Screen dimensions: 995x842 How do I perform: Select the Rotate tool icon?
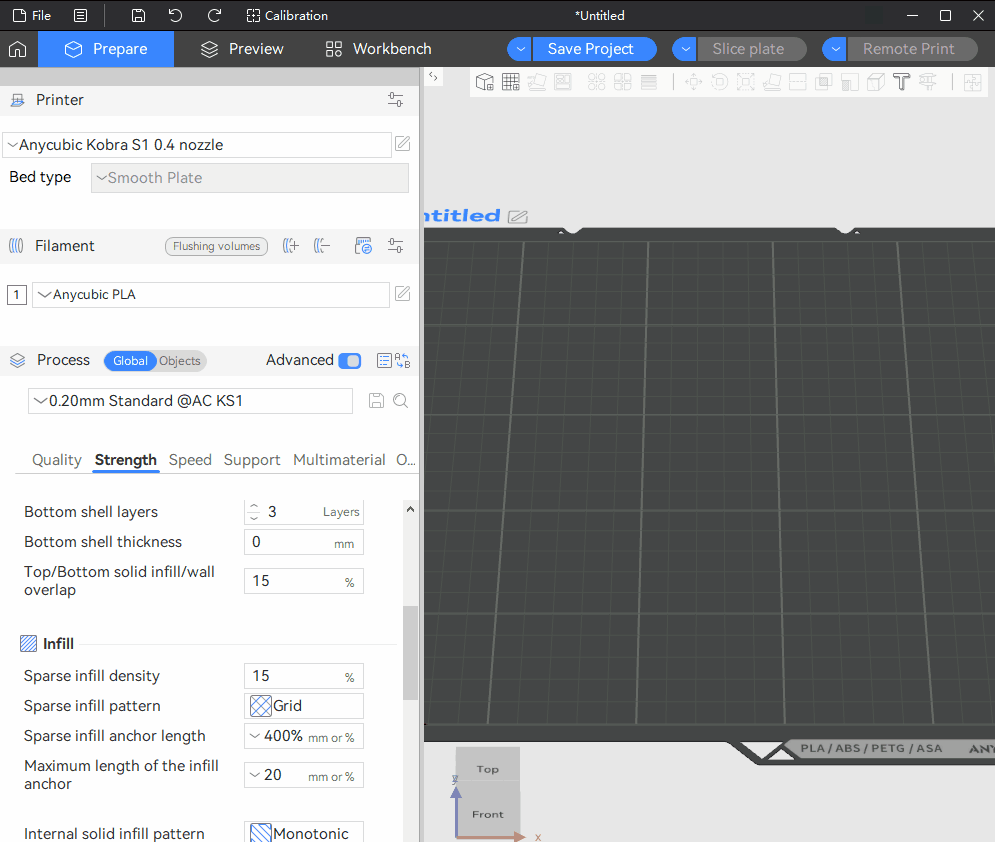click(720, 82)
